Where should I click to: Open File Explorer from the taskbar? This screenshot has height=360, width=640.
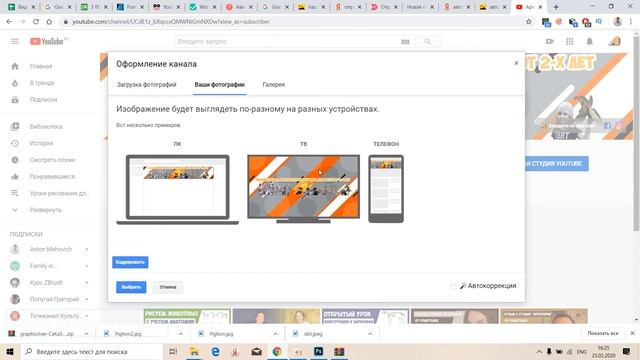pos(194,351)
